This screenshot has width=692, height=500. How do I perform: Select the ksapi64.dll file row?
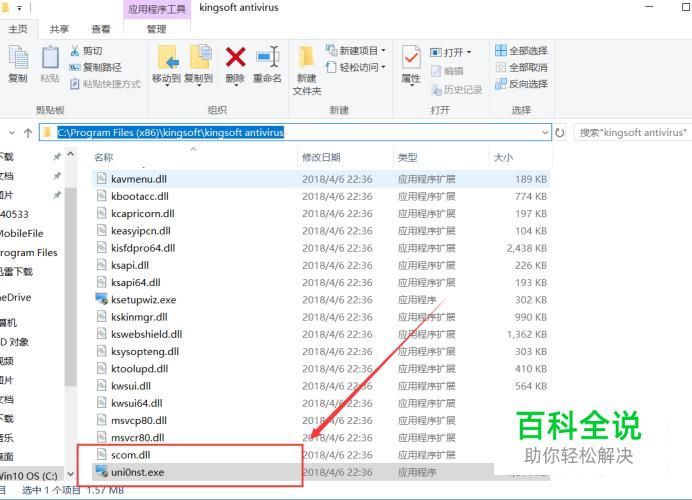322,282
